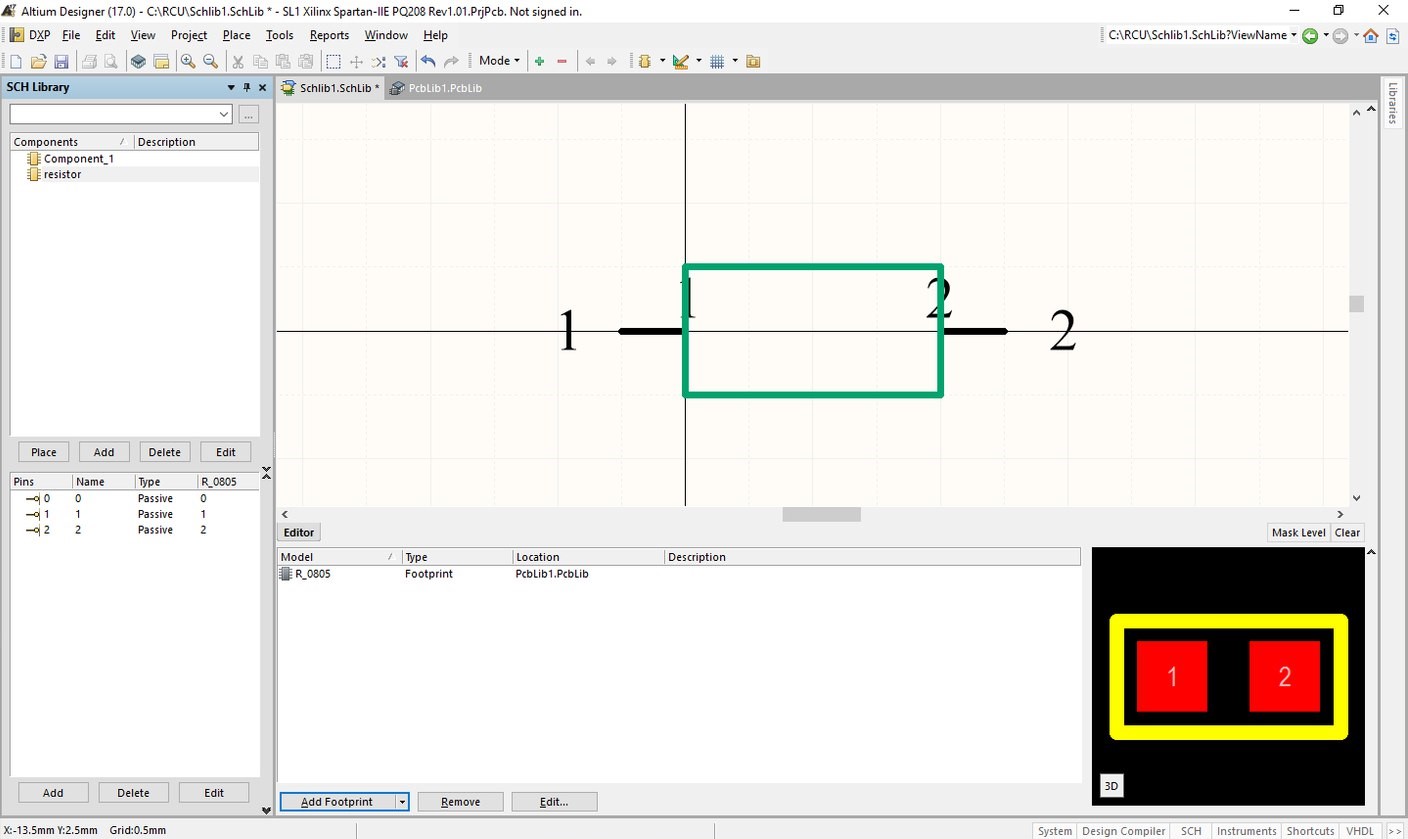This screenshot has height=839, width=1408.
Task: Collapse the model preview pane arrow
Action: (1372, 552)
